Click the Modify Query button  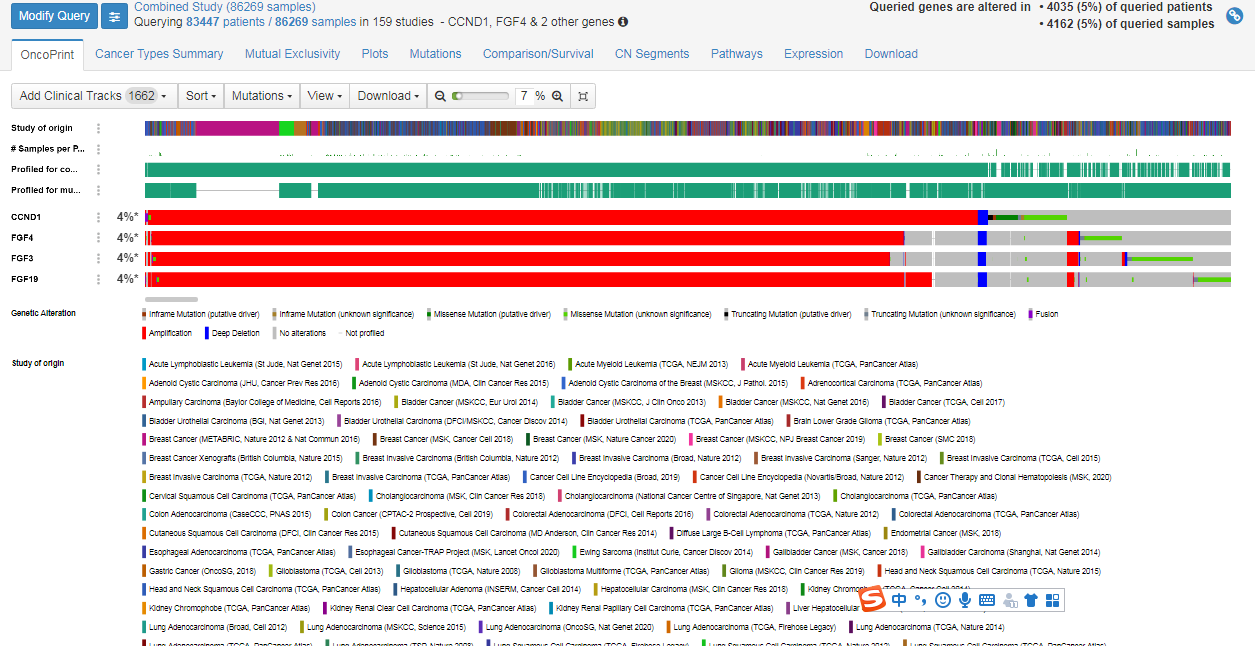(54, 16)
